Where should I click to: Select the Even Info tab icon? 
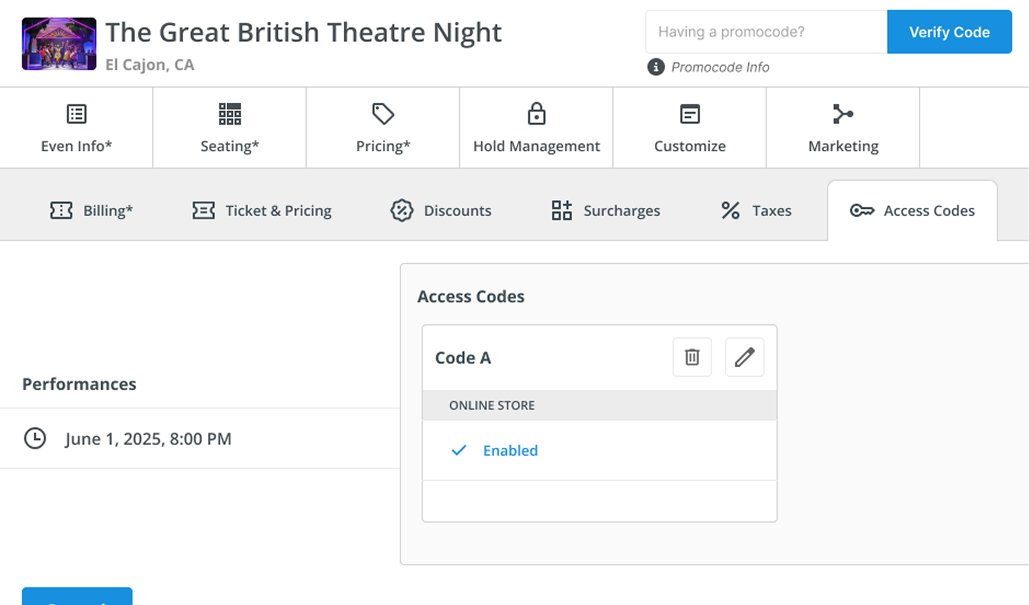(x=76, y=113)
